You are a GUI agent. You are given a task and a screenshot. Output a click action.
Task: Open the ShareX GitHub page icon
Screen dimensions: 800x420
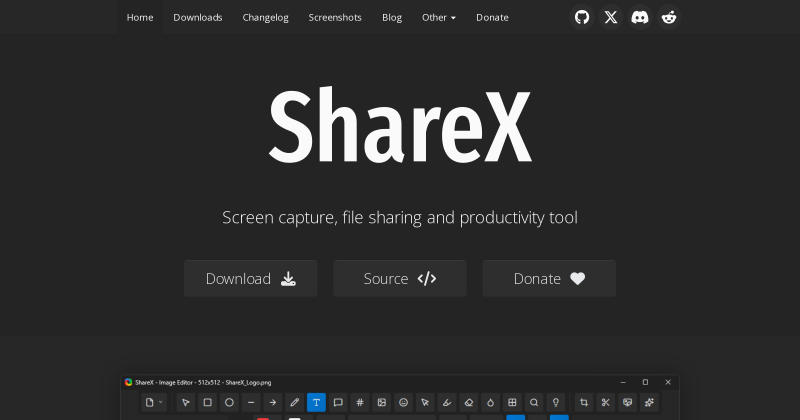click(582, 17)
